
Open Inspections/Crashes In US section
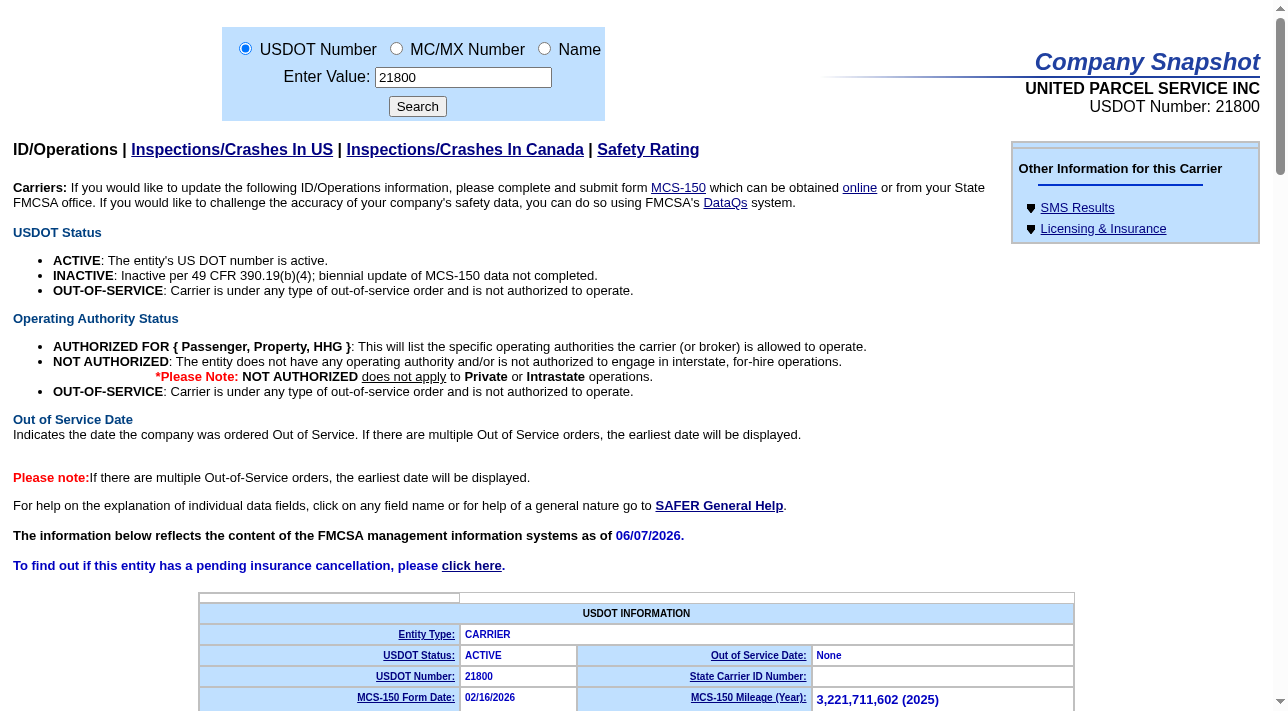232,149
